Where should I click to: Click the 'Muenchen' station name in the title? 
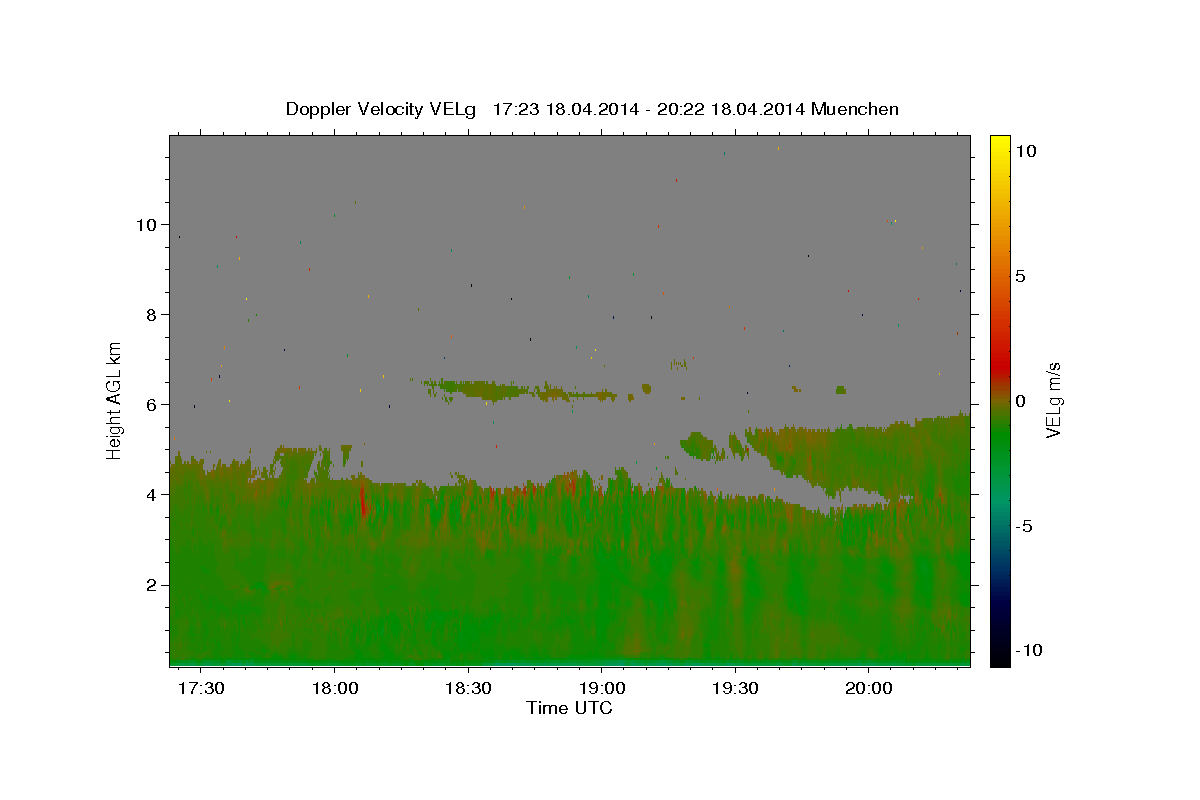tap(855, 109)
